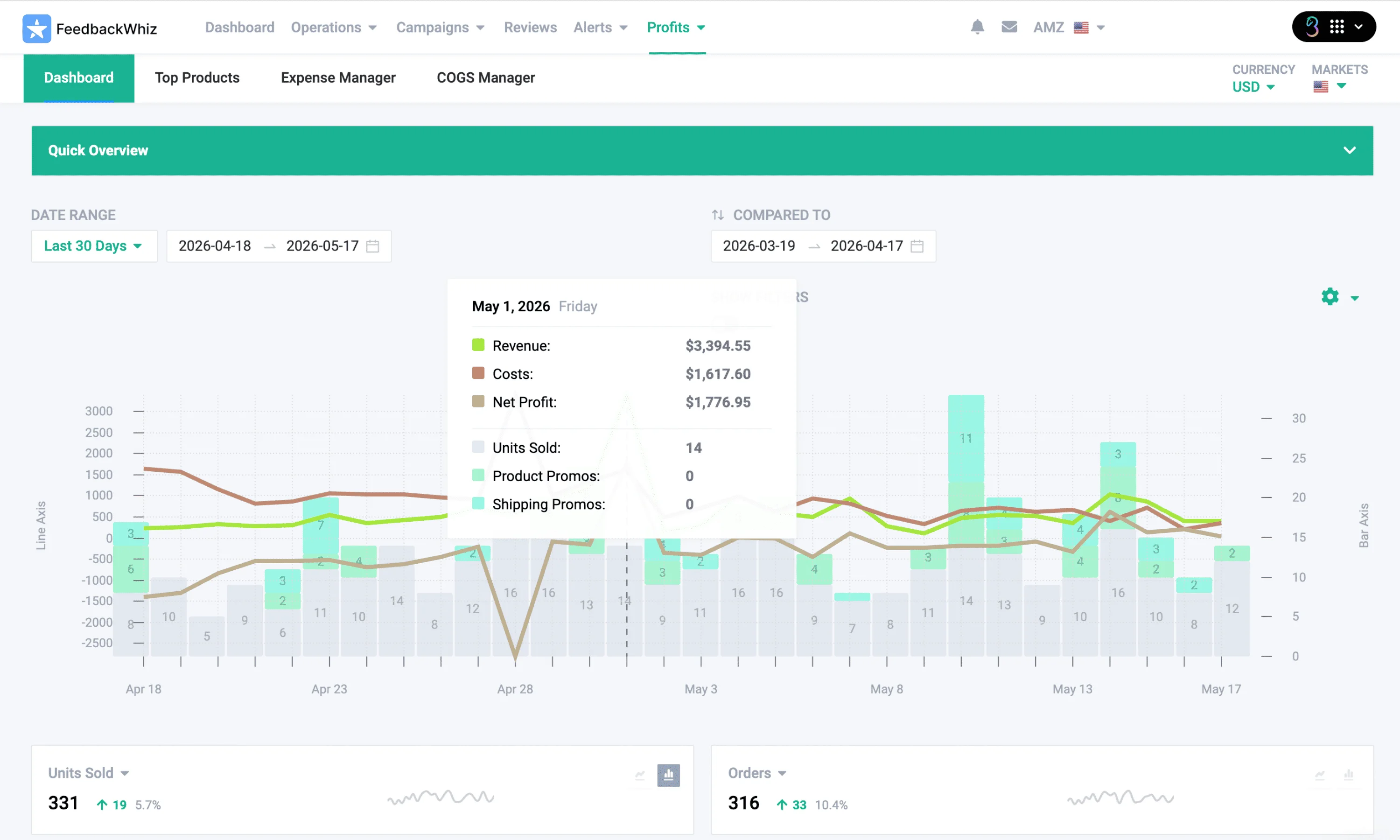Click the green up arrow beside 19

102,805
